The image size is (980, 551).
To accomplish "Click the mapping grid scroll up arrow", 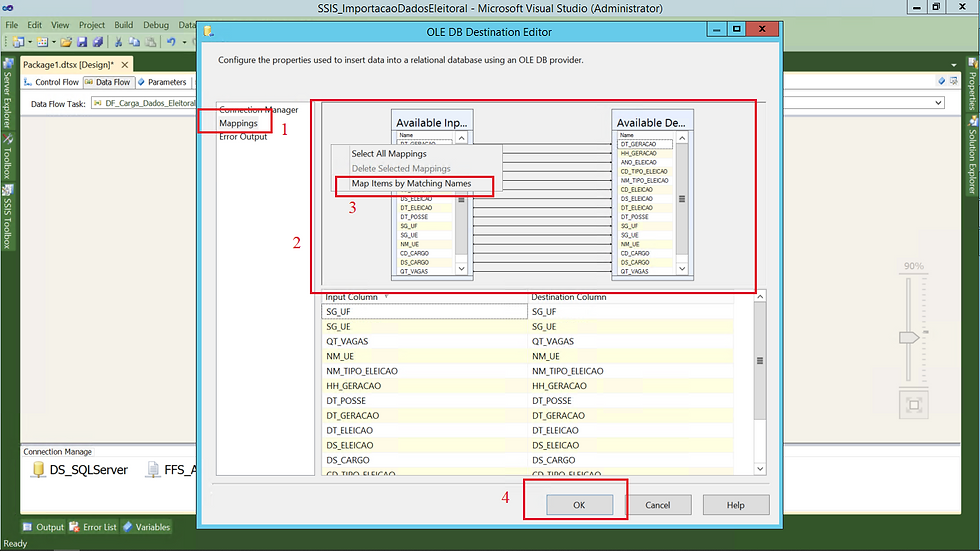I will click(x=760, y=297).
